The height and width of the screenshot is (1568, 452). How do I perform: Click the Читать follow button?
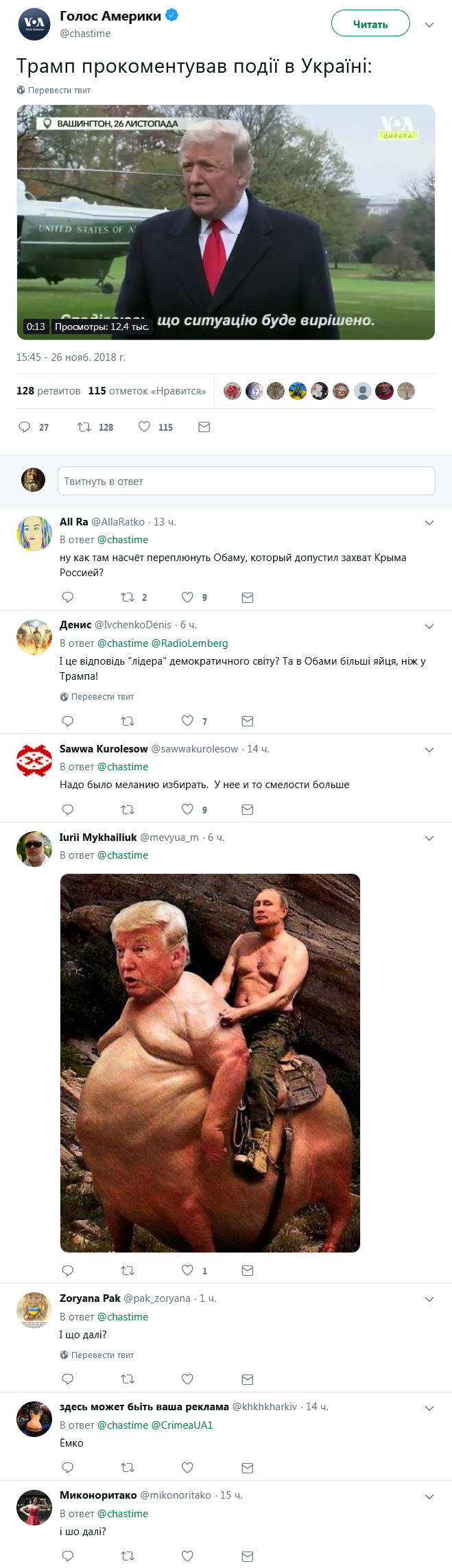[370, 24]
